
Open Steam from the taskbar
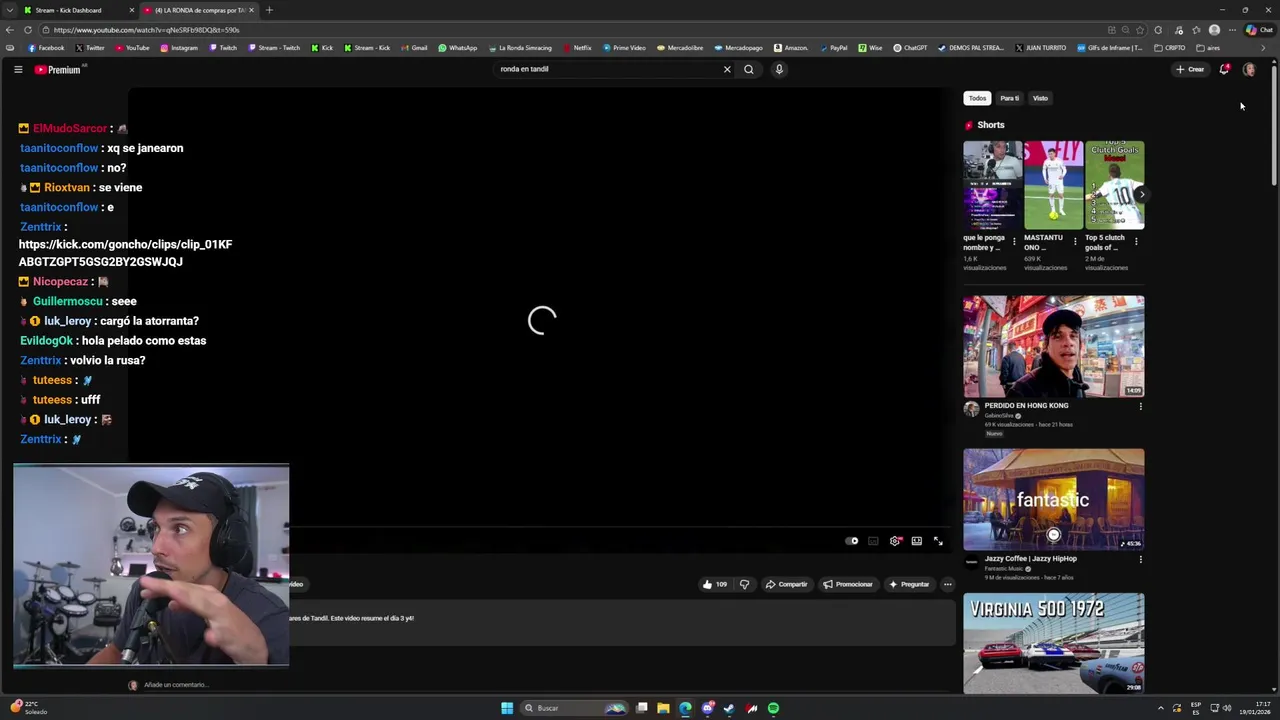click(729, 708)
